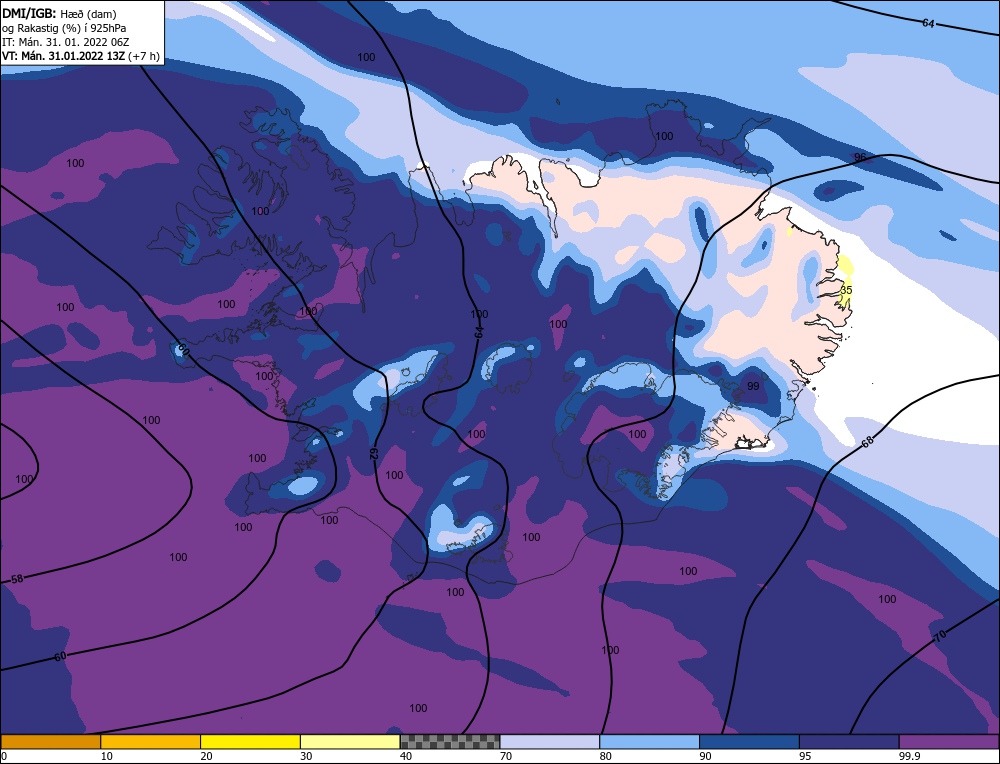Click the checkered gray 40–70 legend swatch
This screenshot has height=764, width=1000.
pos(450,742)
